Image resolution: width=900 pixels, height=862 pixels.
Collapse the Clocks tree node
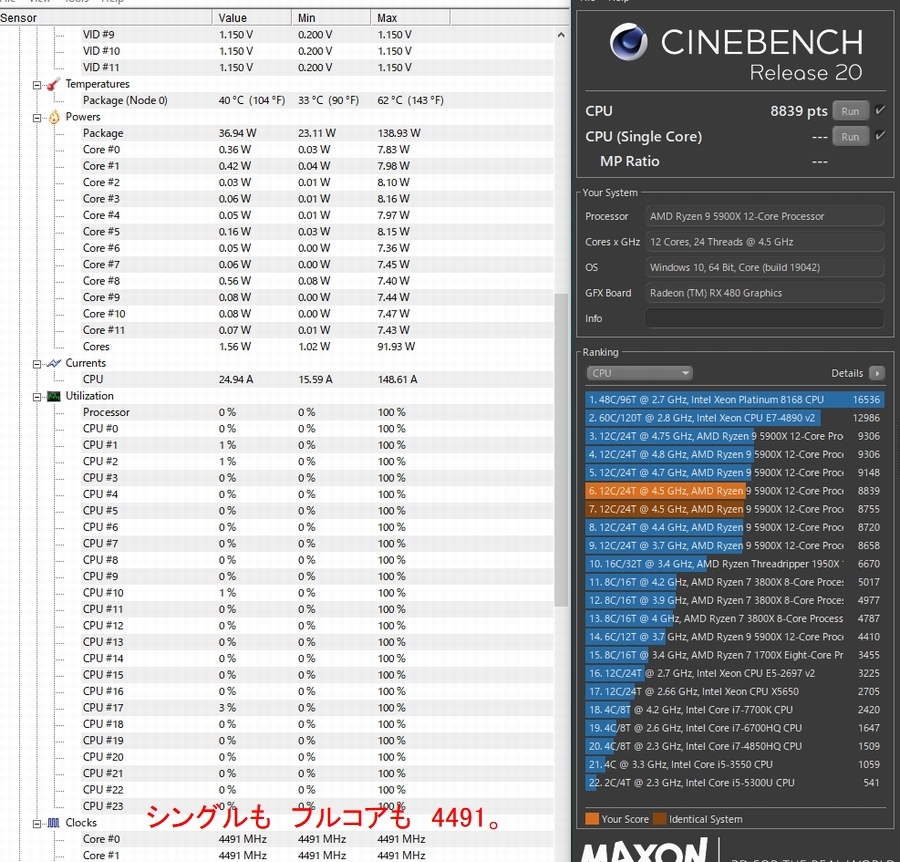pyautogui.click(x=37, y=824)
